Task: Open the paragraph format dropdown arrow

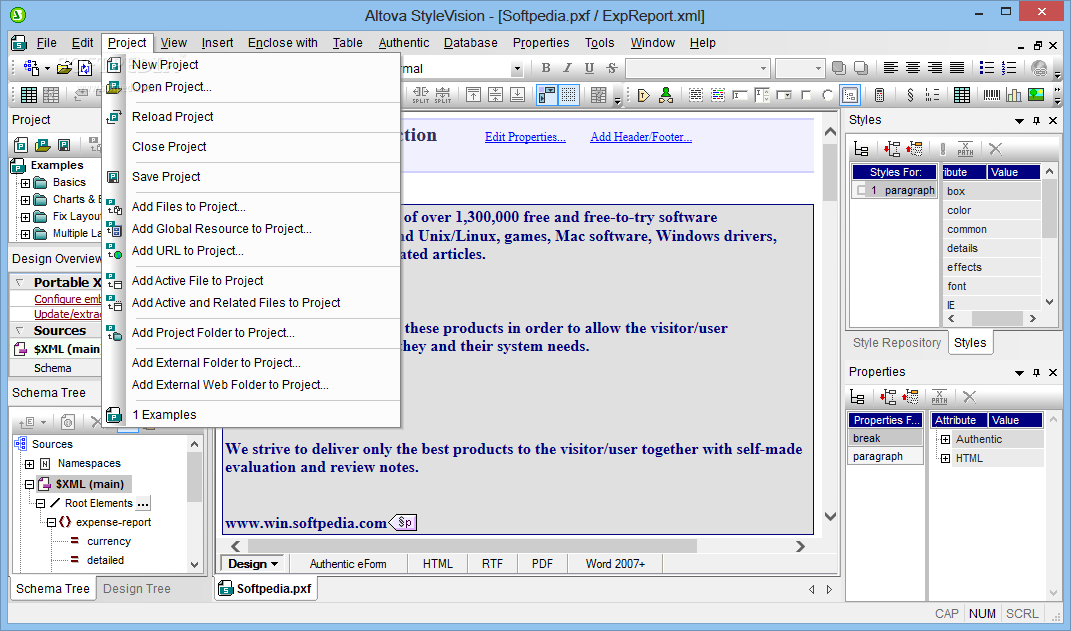Action: click(517, 68)
